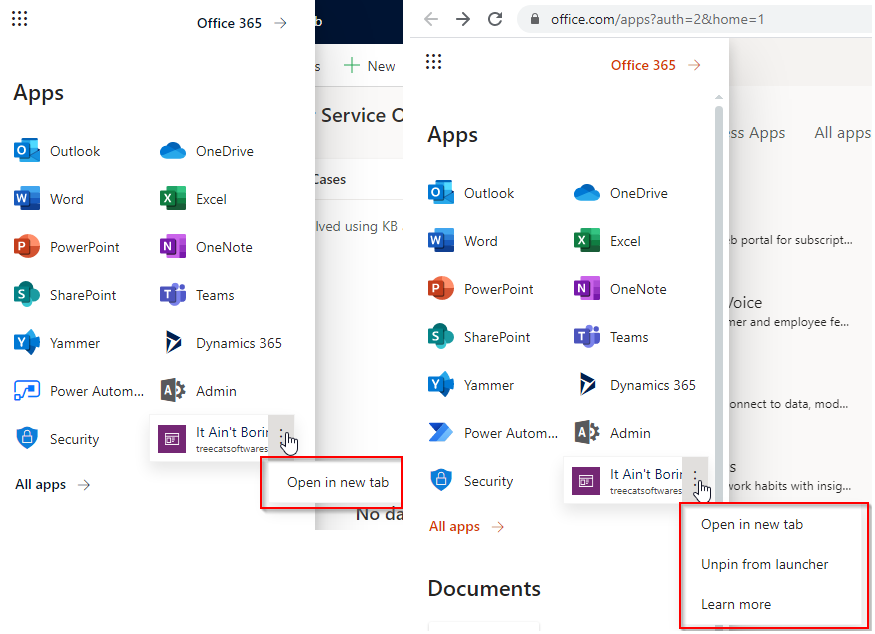Click the browser back button

[x=431, y=20]
